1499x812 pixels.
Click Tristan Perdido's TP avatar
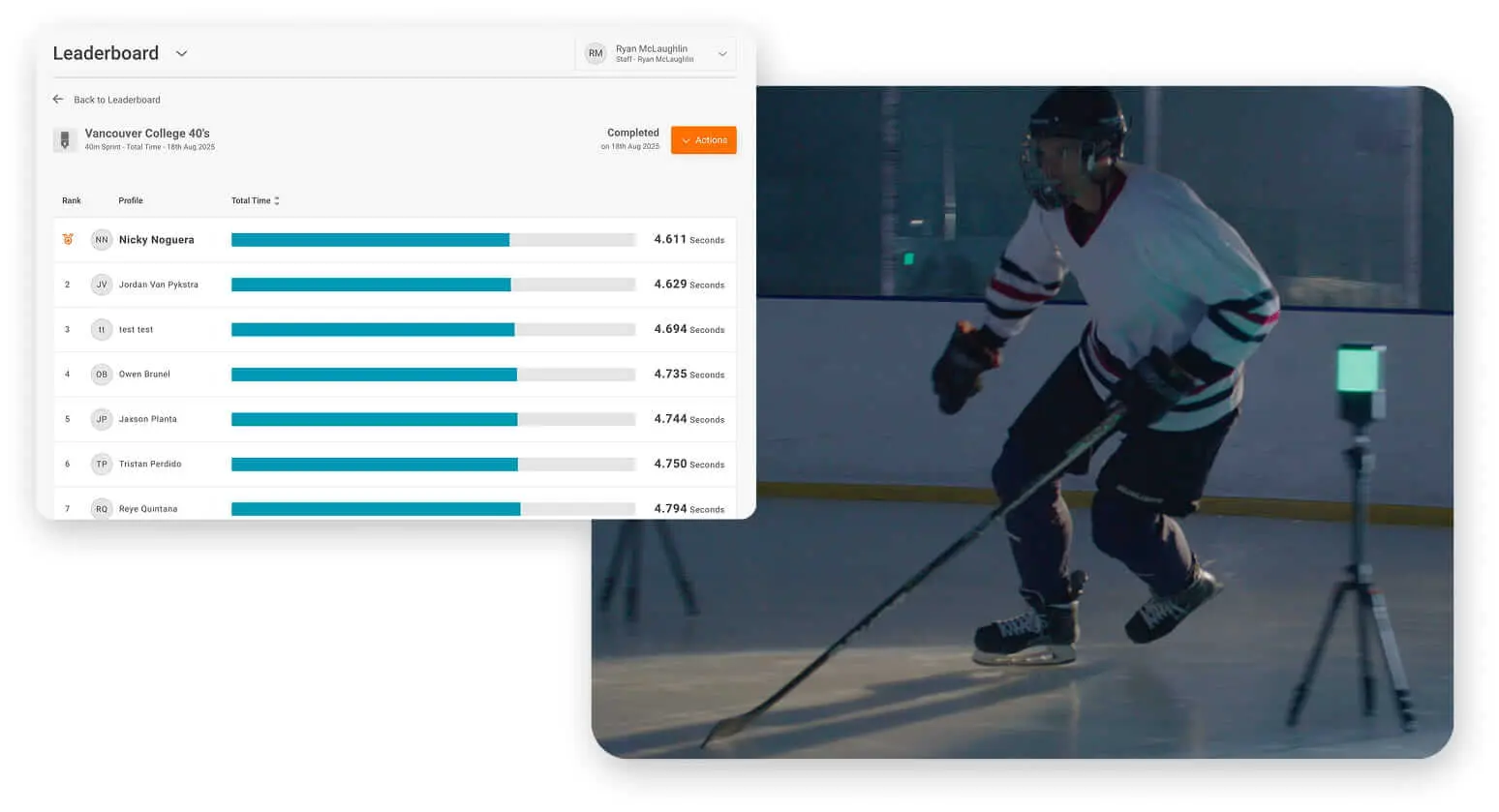pos(102,464)
